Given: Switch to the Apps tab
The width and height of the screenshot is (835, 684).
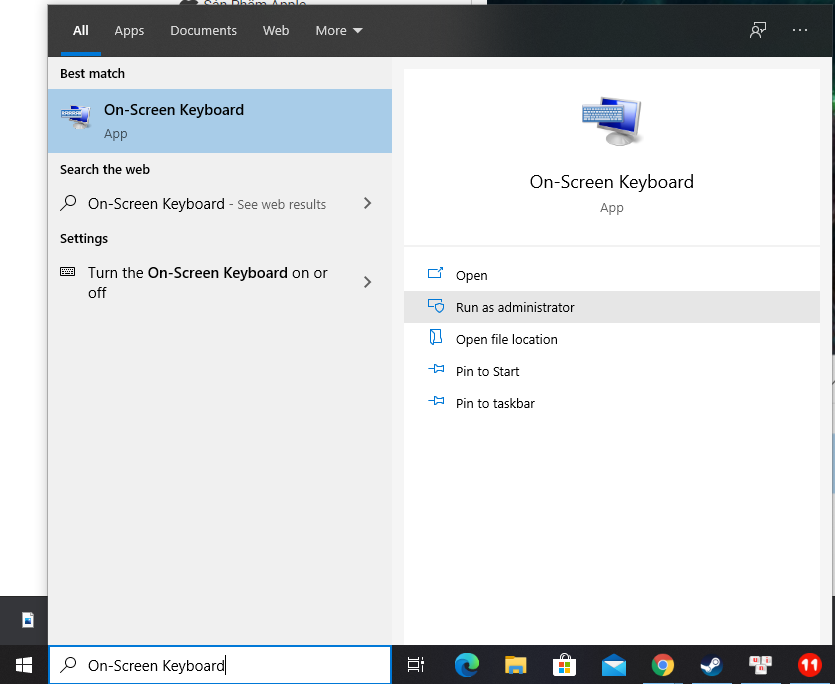Looking at the screenshot, I should (x=129, y=31).
